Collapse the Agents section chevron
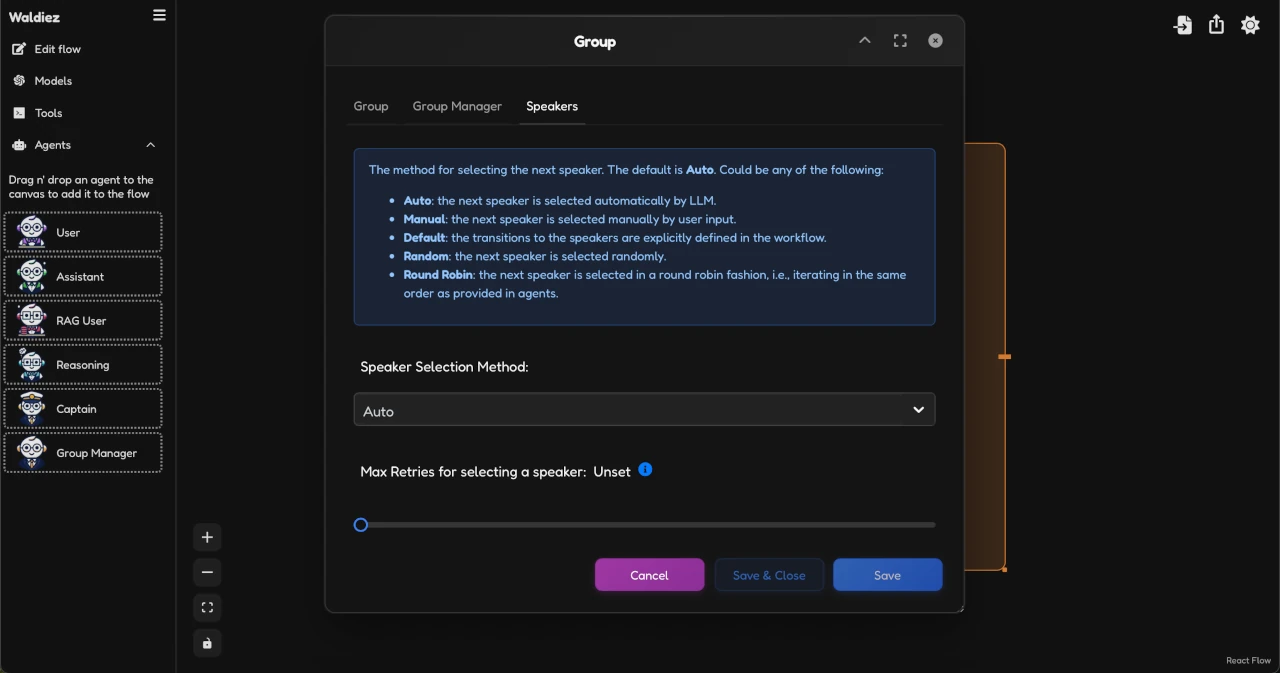This screenshot has height=673, width=1280. (x=151, y=145)
